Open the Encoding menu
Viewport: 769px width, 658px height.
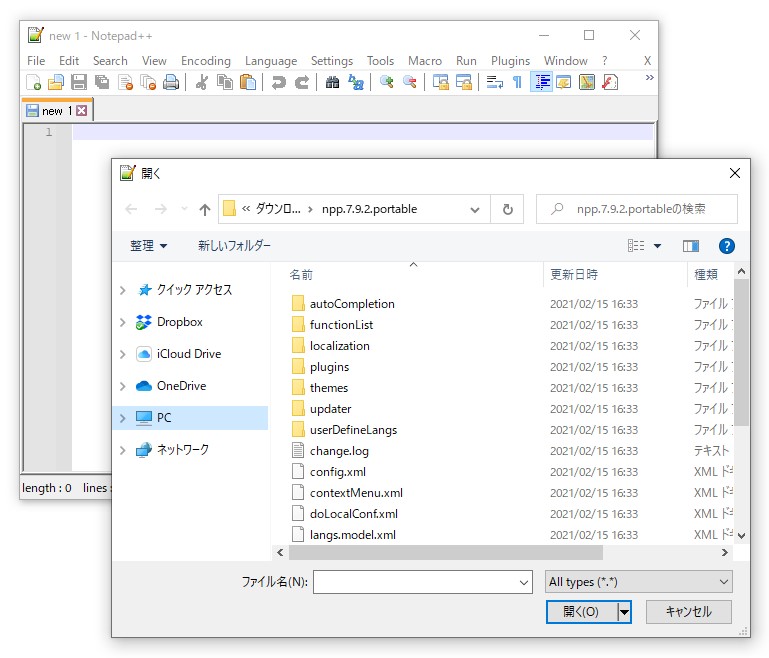click(x=205, y=61)
